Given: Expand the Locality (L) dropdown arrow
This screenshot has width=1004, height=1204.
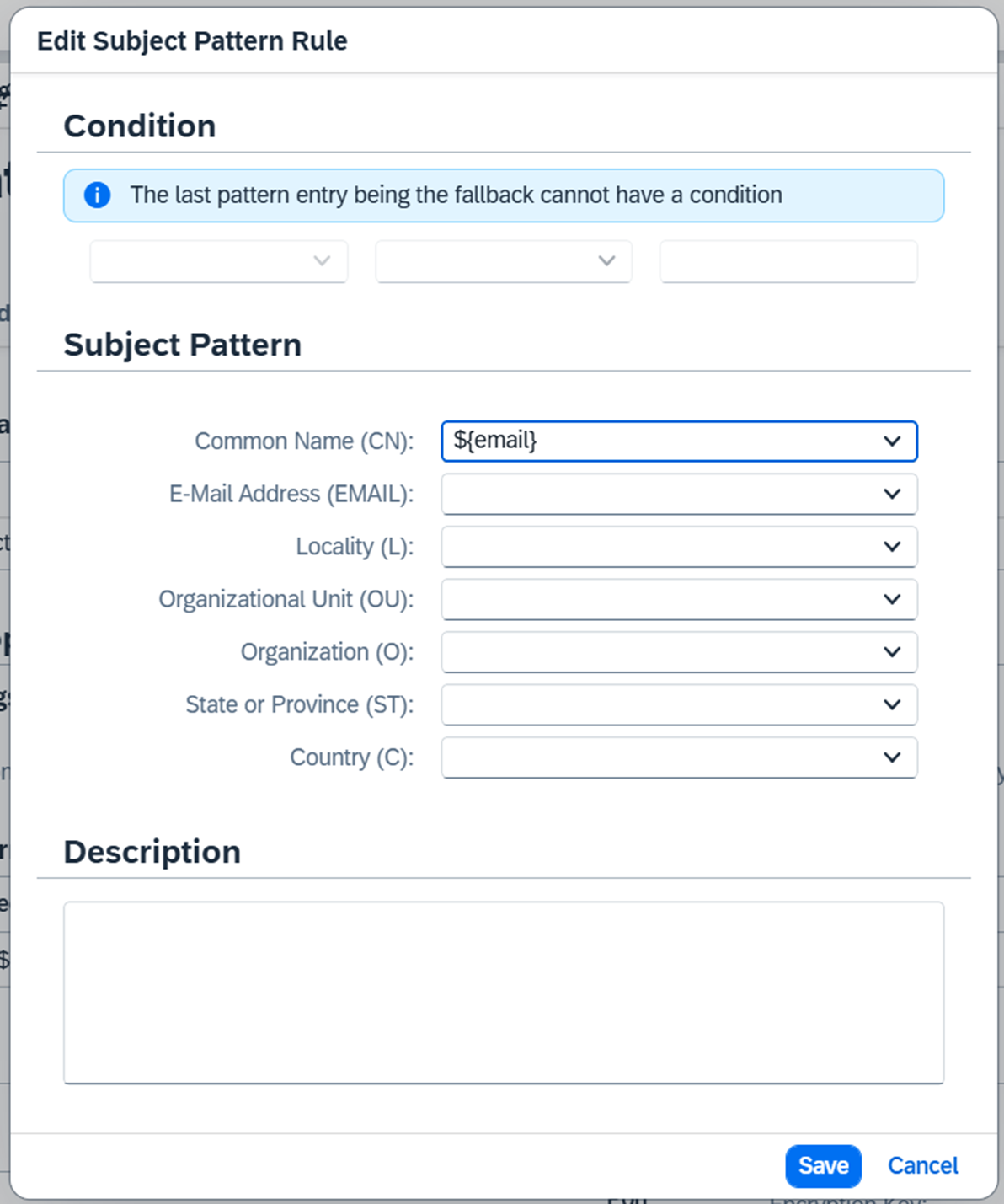Looking at the screenshot, I should click(x=892, y=547).
